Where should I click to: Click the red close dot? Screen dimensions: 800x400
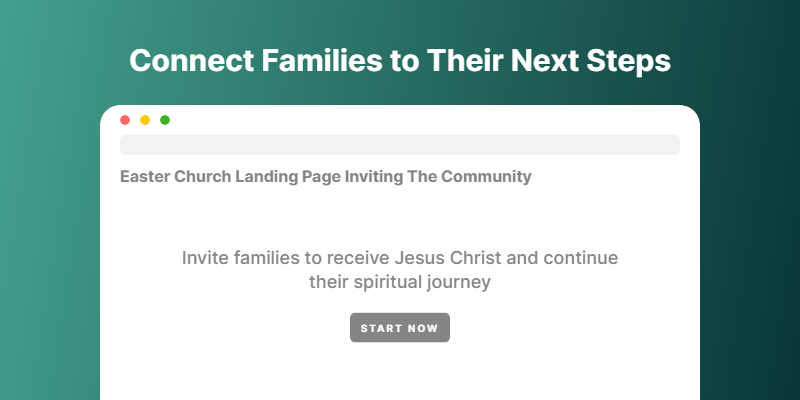[x=125, y=120]
